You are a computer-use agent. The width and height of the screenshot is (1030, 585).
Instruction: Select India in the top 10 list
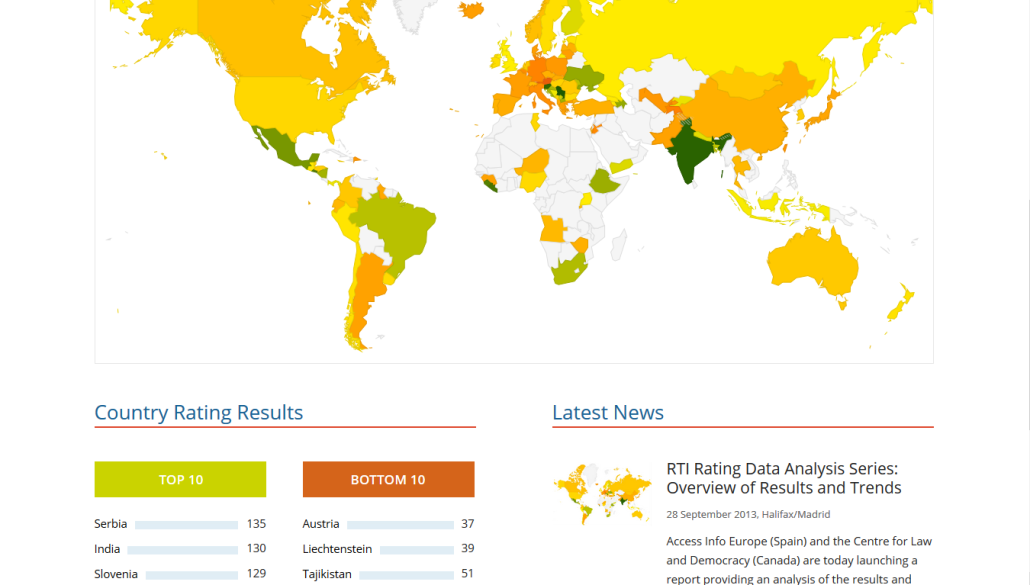point(107,549)
